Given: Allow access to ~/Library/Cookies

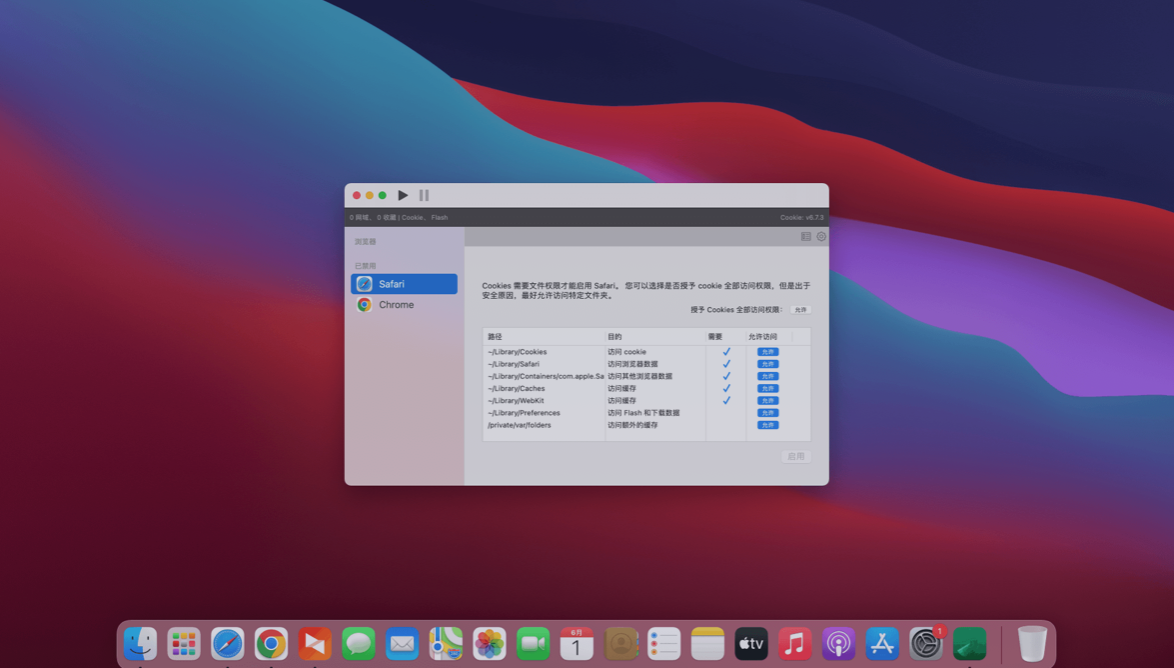Looking at the screenshot, I should (768, 351).
